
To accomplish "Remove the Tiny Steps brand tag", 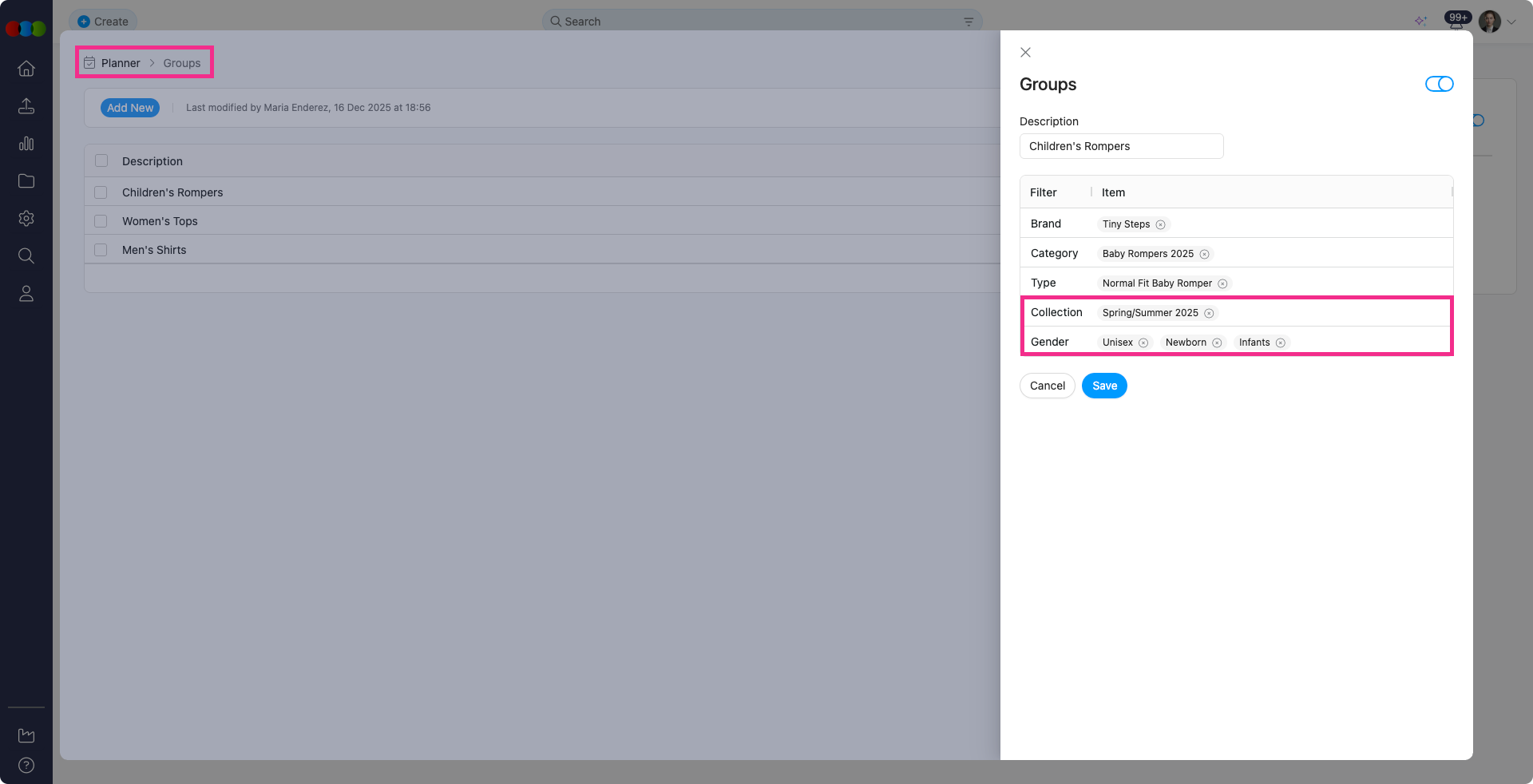I will click(x=1160, y=225).
